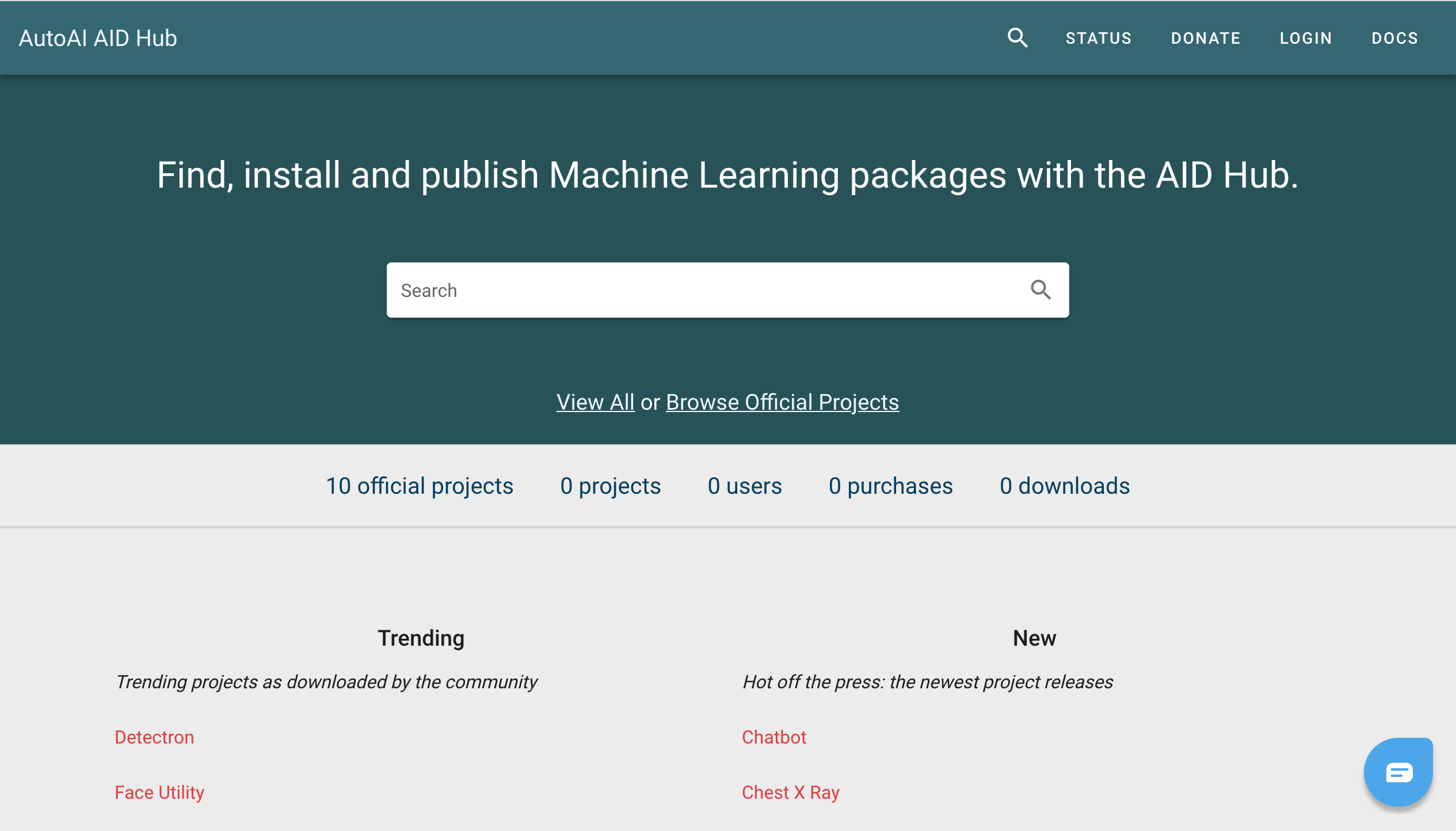Click 'Hot off the press' description text
Viewport: 1456px width, 831px height.
point(928,682)
